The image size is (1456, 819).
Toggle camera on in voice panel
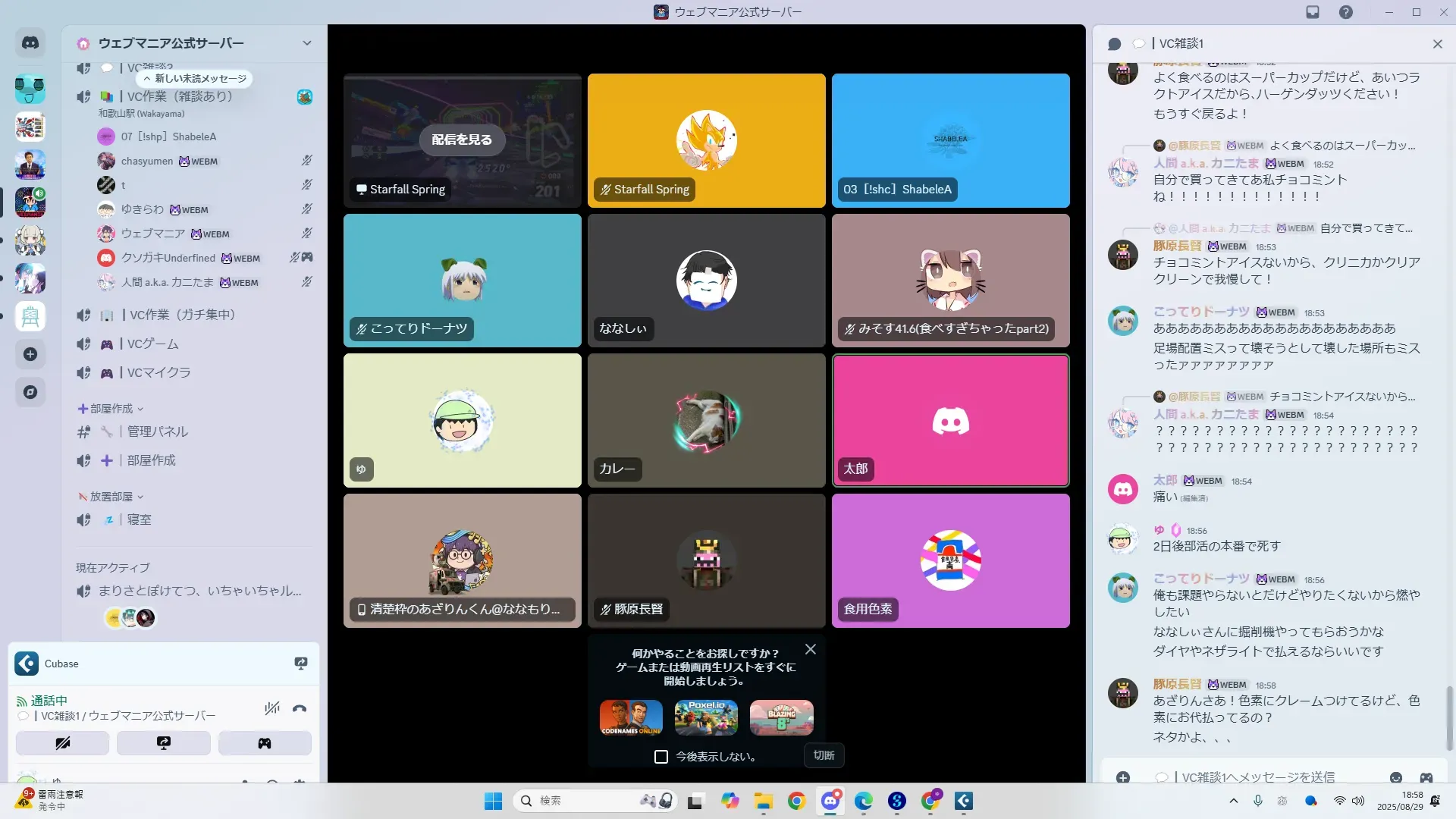click(62, 743)
